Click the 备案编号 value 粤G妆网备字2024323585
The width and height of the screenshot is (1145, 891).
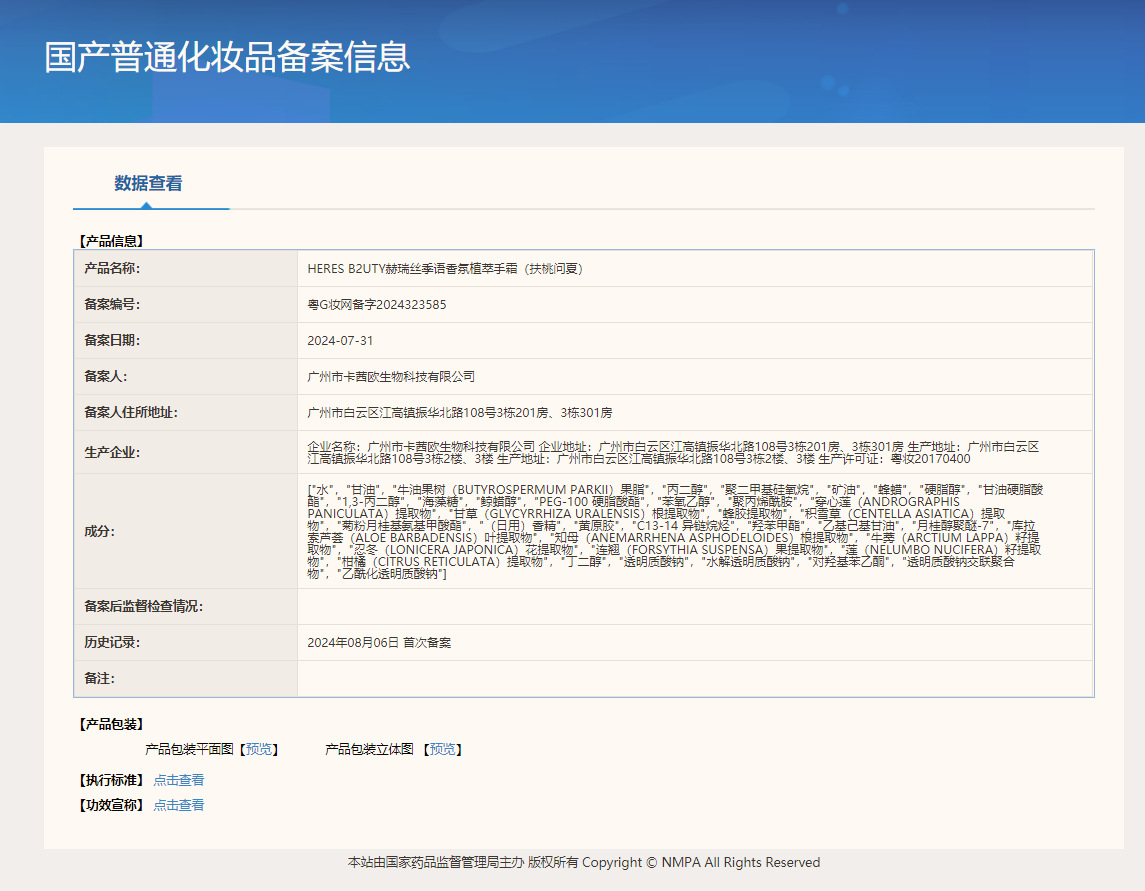[x=377, y=305]
